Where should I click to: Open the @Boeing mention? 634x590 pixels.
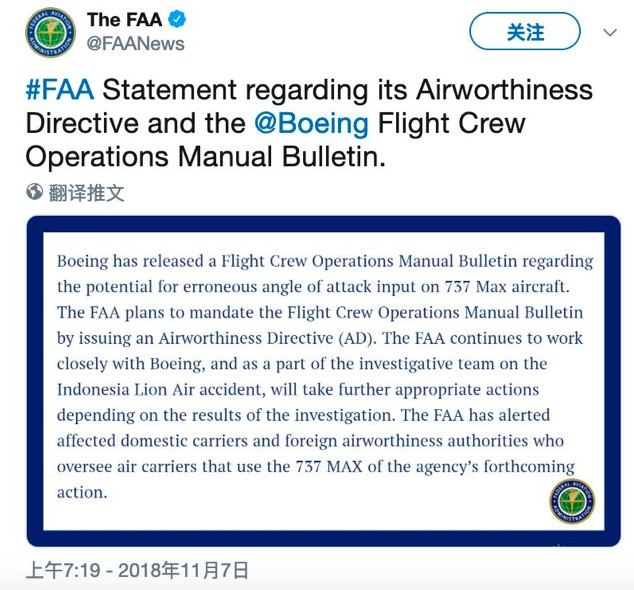pos(311,124)
